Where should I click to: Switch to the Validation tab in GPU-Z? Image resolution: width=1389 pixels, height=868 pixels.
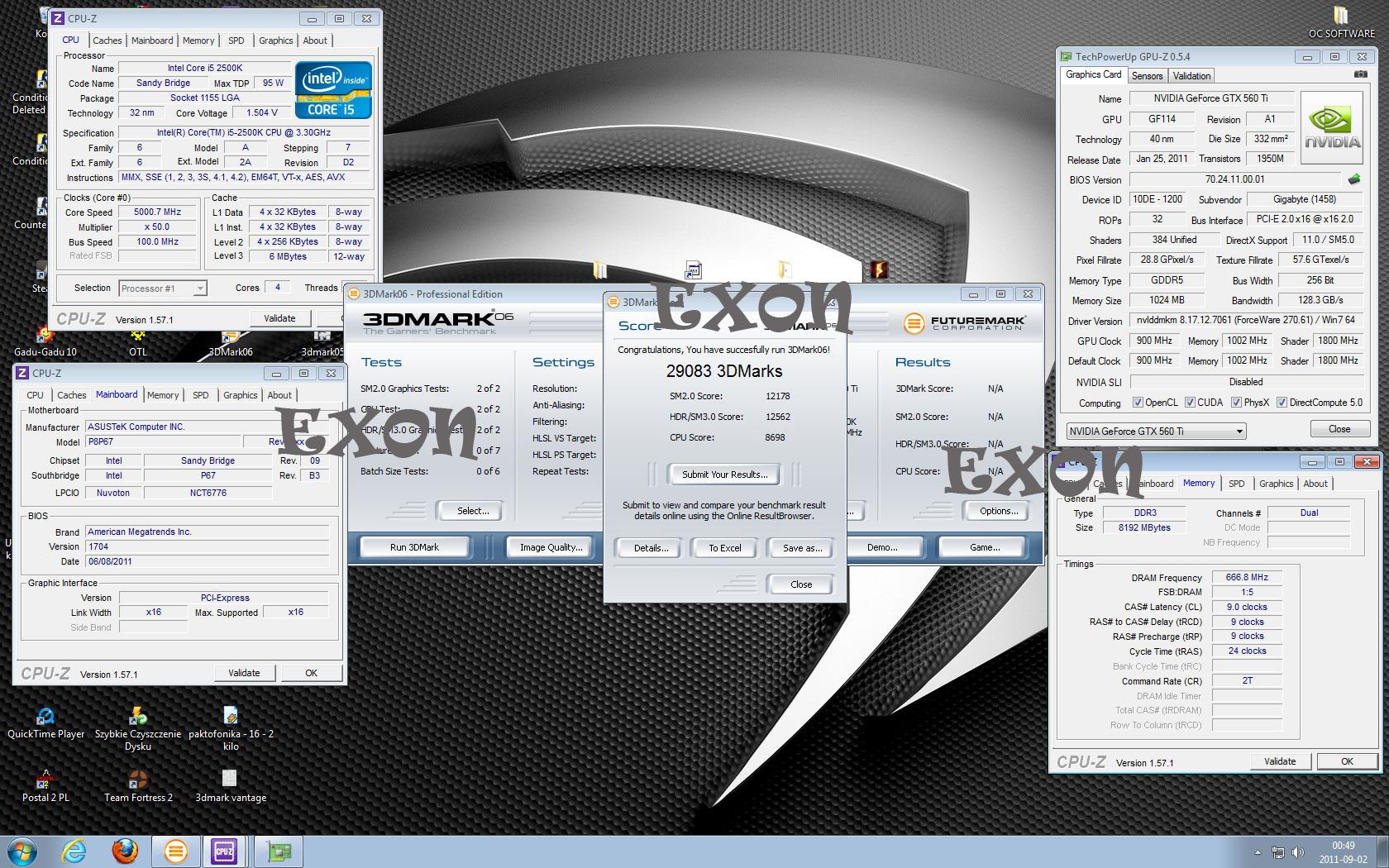1191,75
